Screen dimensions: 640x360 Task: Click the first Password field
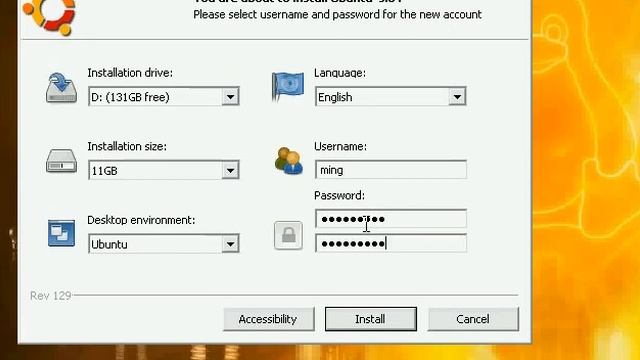point(391,219)
